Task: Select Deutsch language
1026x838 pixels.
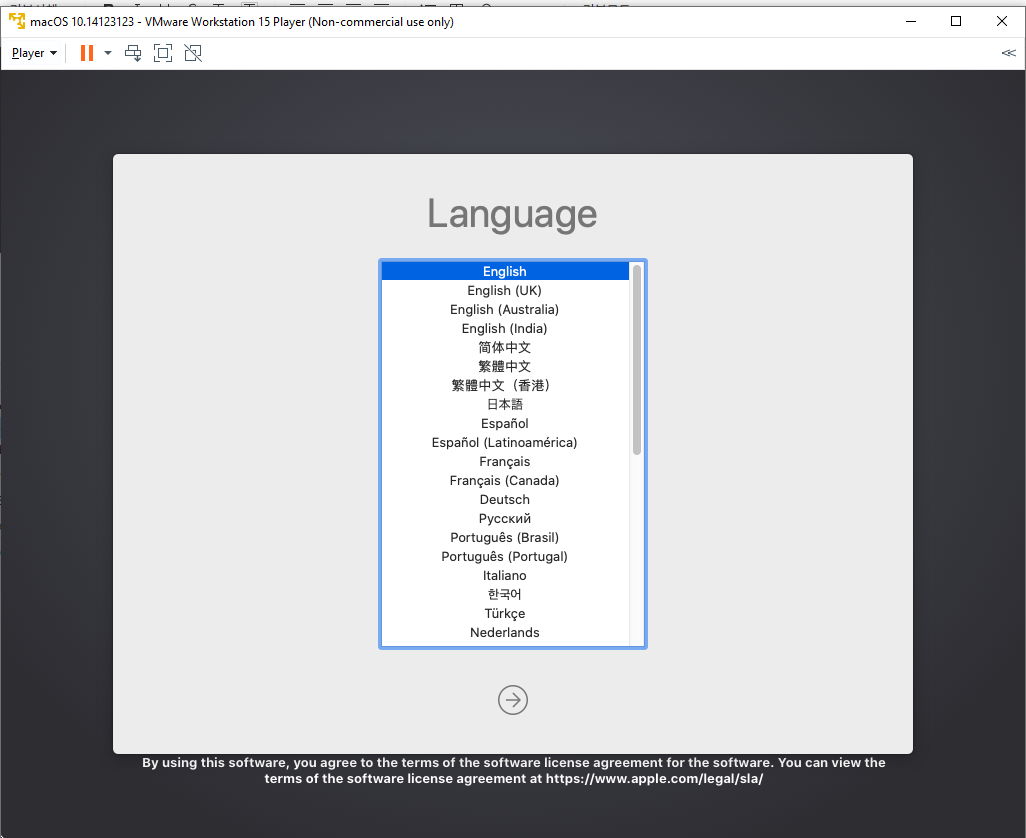Action: (x=504, y=499)
